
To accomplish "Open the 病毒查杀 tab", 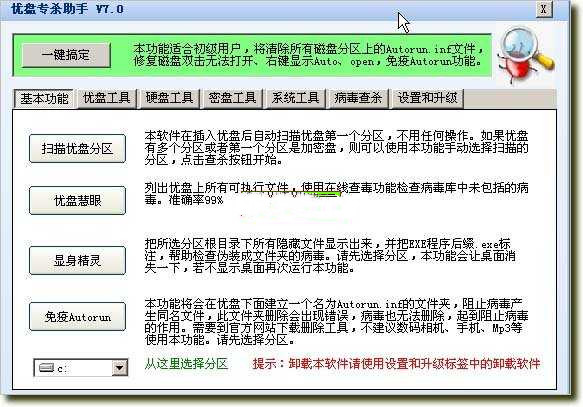I will tap(358, 98).
